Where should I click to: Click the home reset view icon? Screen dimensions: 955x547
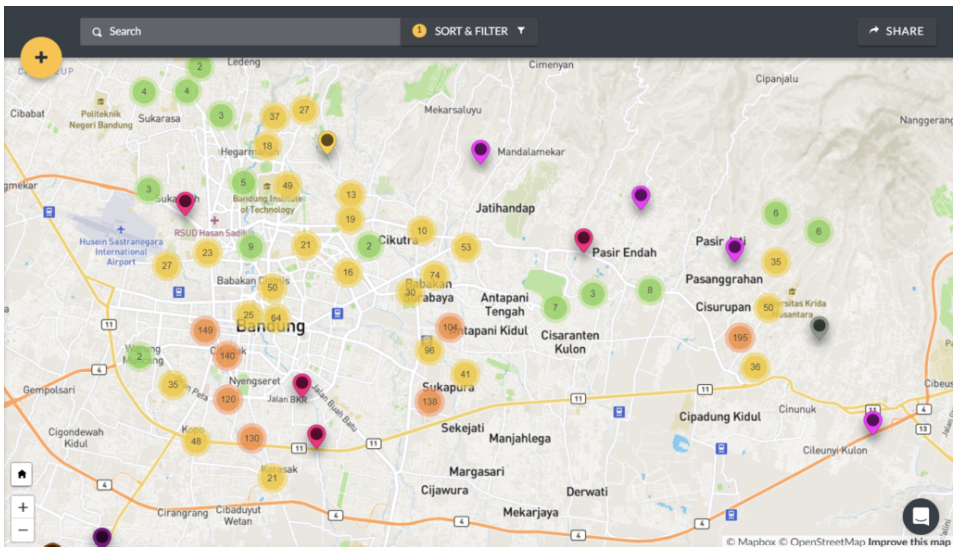(x=22, y=474)
